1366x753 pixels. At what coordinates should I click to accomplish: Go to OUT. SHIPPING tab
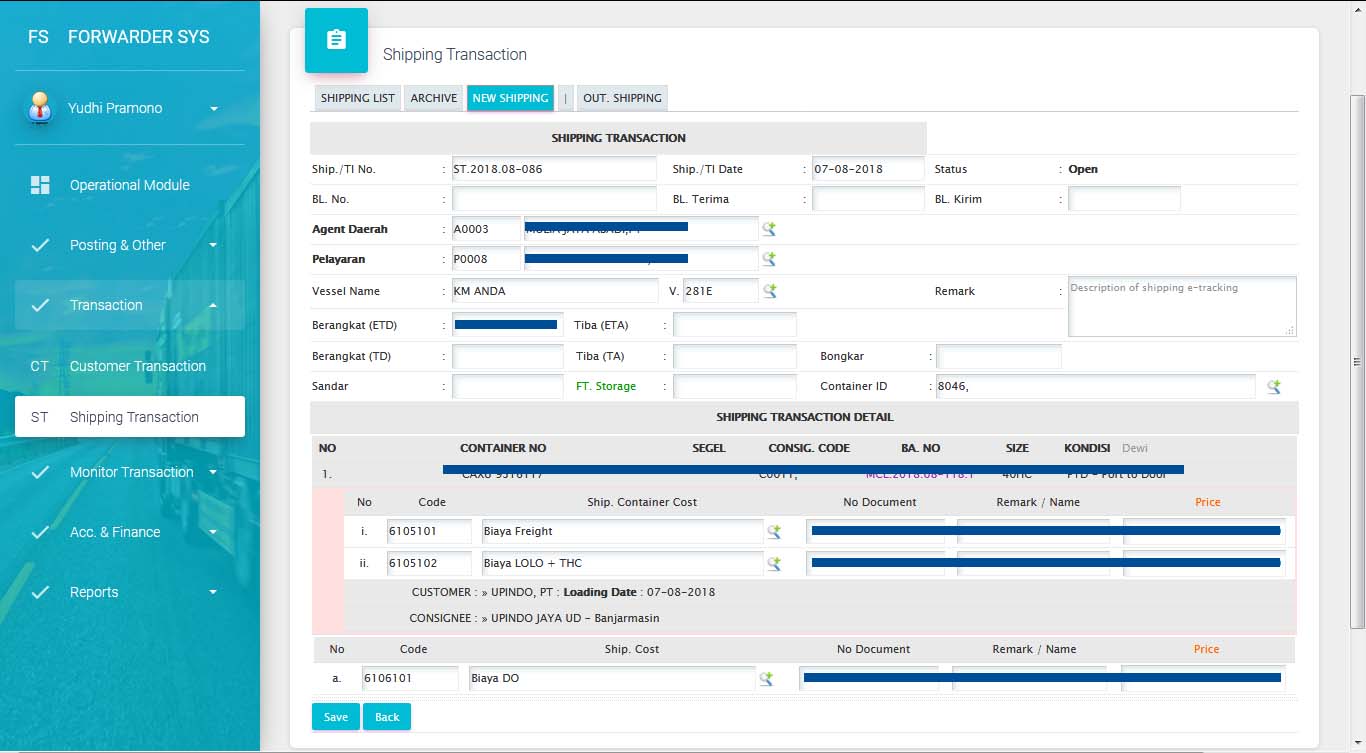point(622,98)
